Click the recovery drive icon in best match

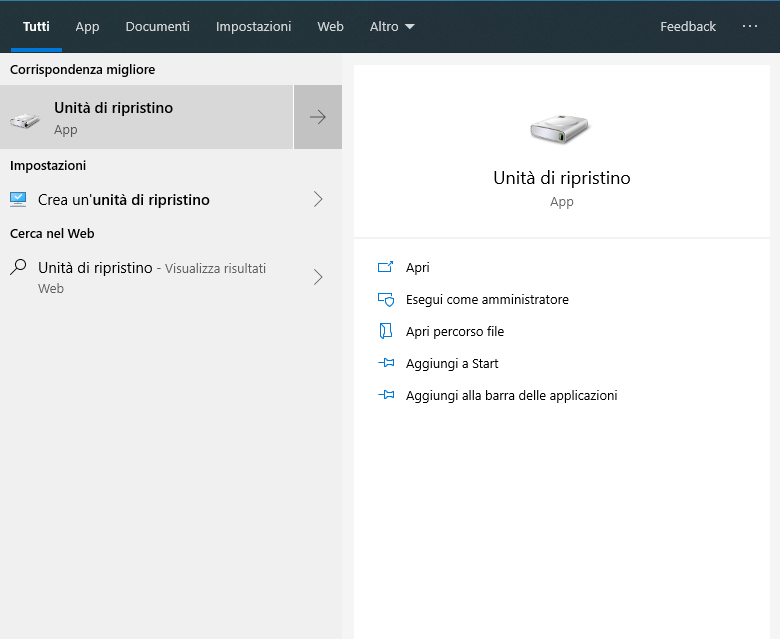click(25, 119)
